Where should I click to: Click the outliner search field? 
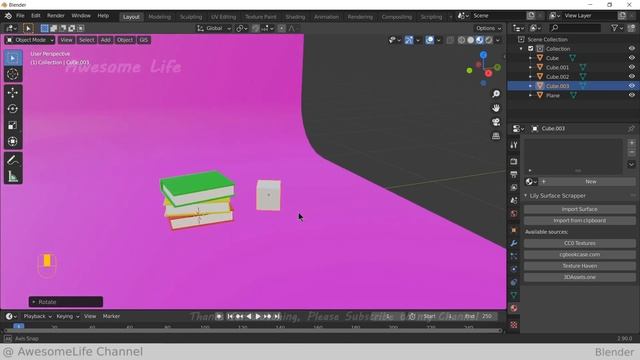(575, 28)
